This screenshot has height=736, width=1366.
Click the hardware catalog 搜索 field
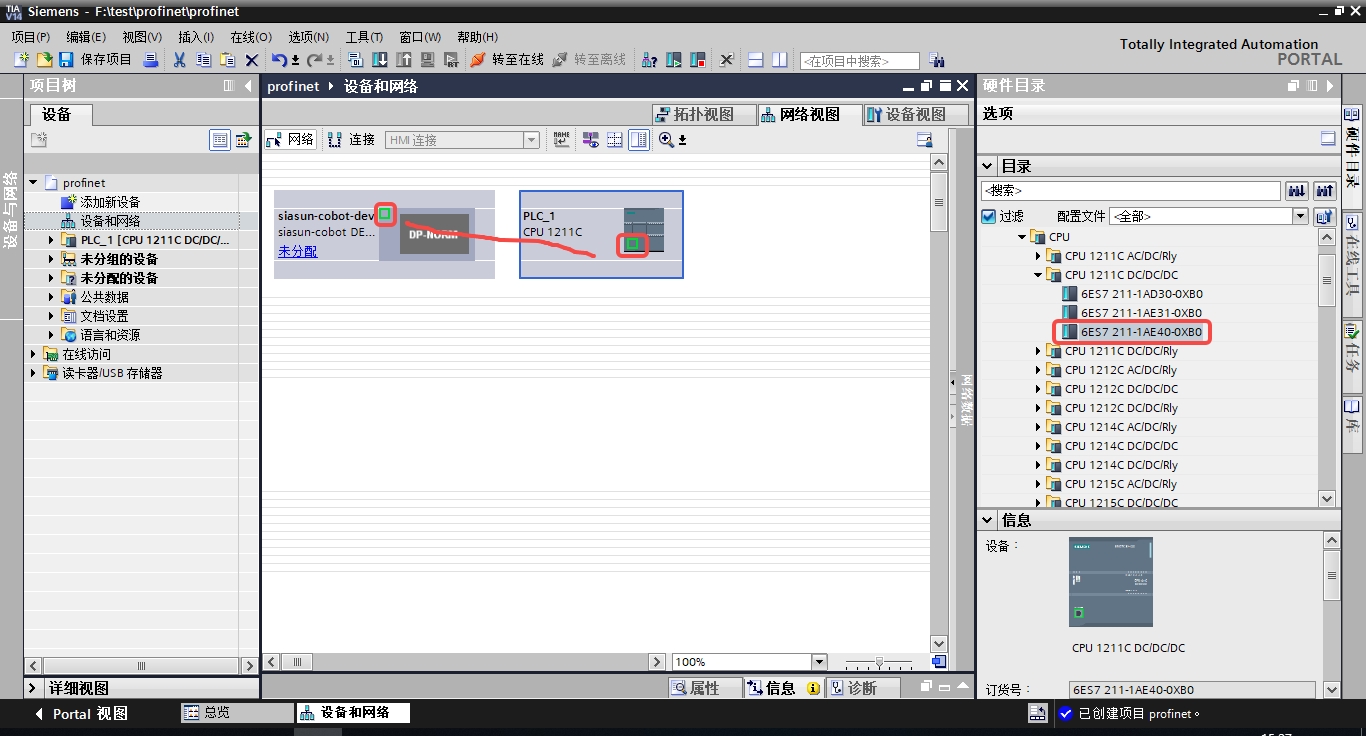(x=1131, y=190)
